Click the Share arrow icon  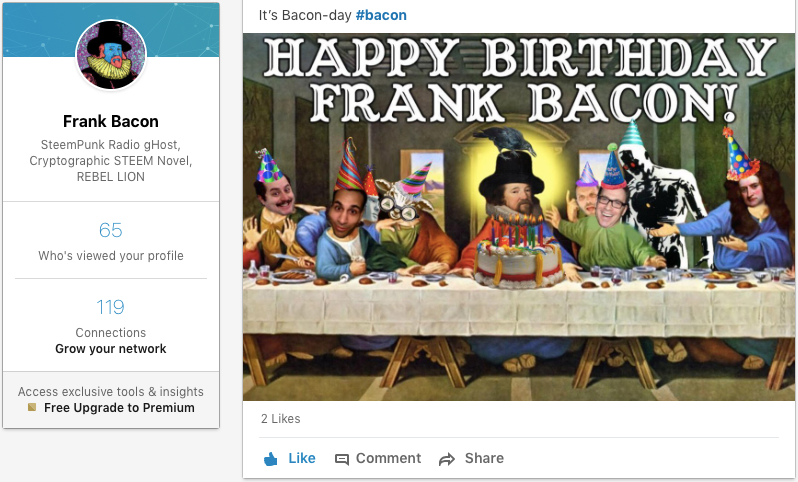coord(447,459)
